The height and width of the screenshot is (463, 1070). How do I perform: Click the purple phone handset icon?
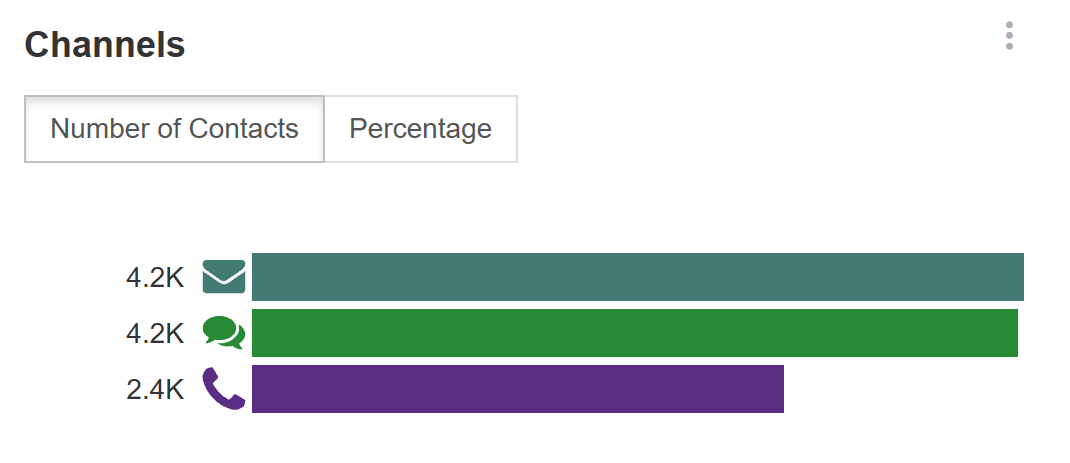(224, 389)
